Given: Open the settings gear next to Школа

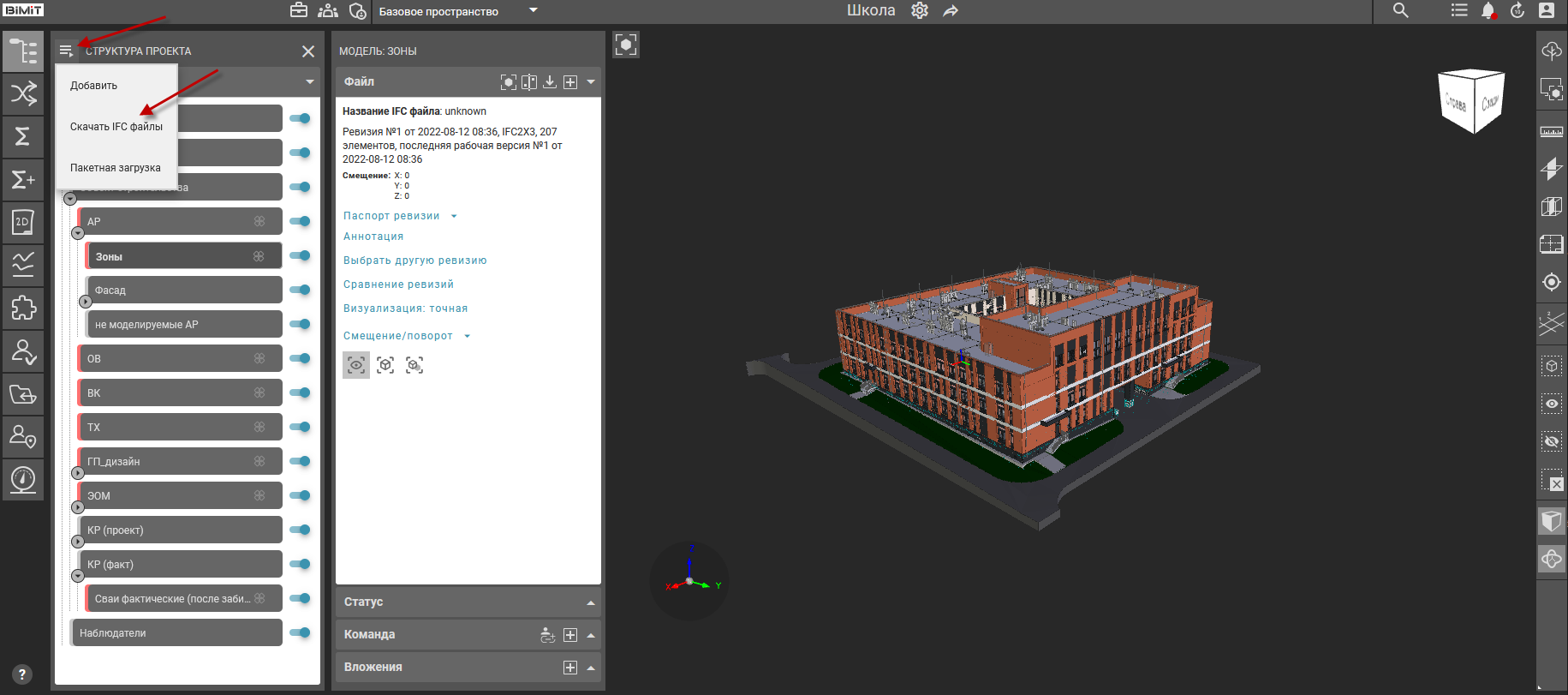Looking at the screenshot, I should 920,11.
